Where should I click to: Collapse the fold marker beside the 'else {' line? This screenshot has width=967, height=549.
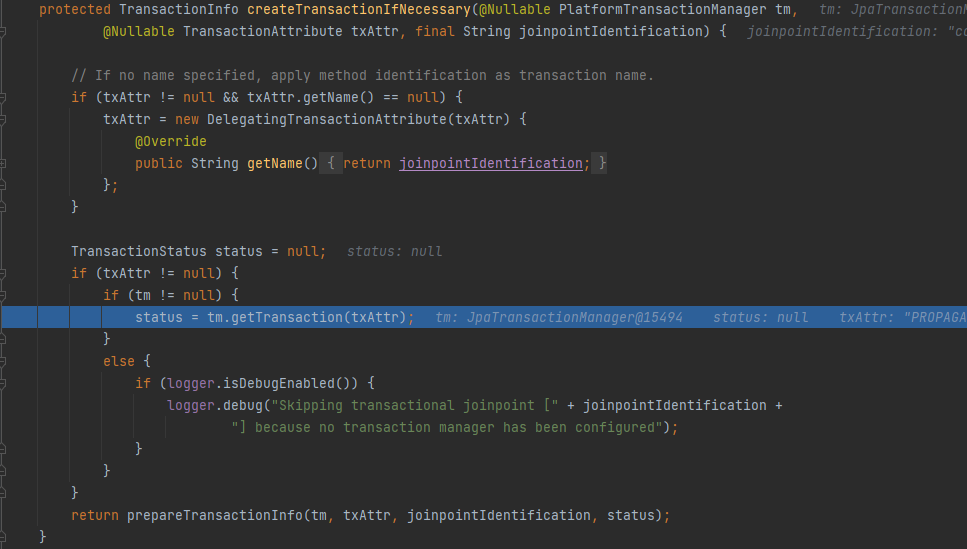(x=2, y=361)
